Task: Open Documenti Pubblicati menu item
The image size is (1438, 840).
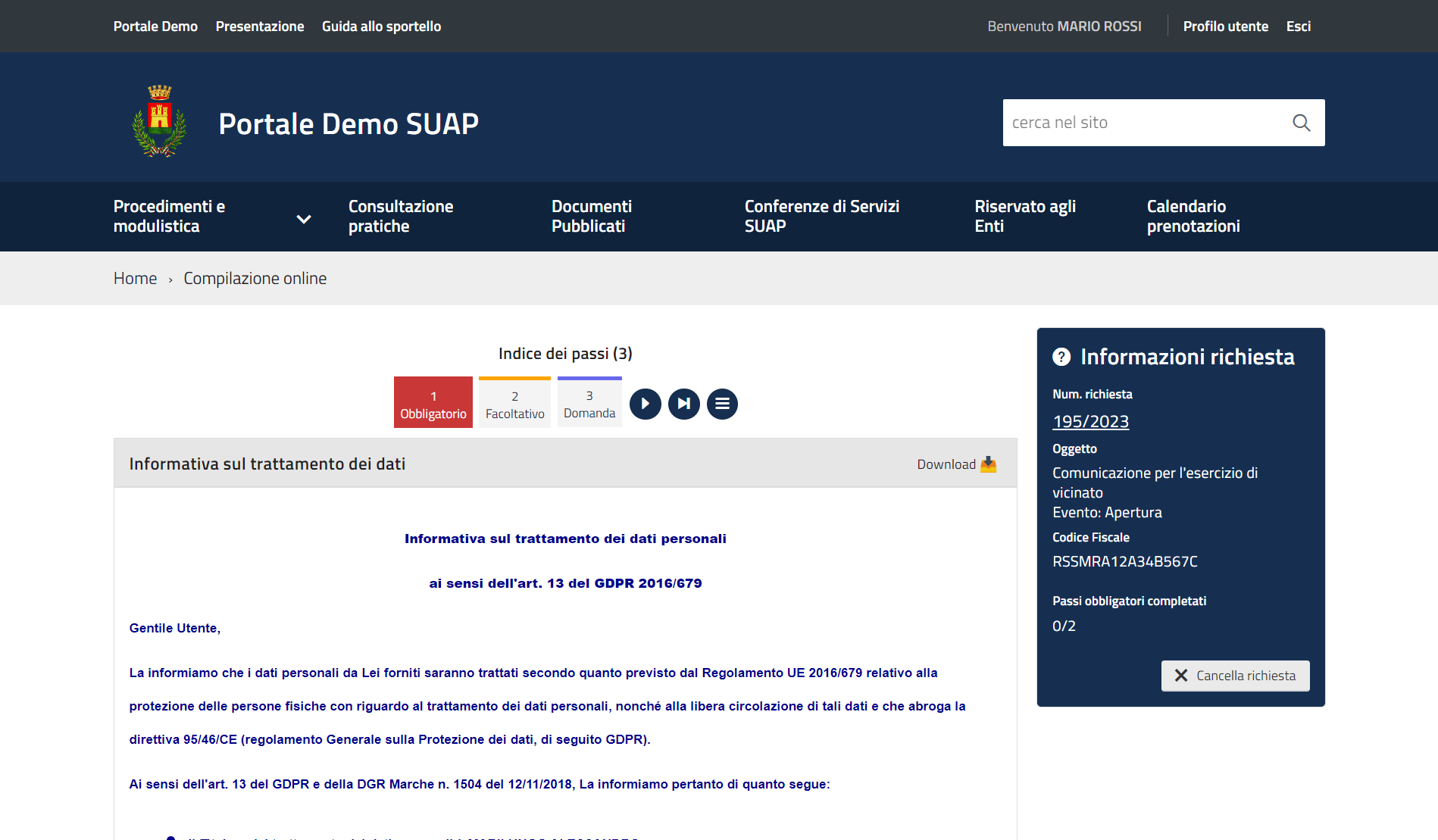Action: (x=591, y=217)
